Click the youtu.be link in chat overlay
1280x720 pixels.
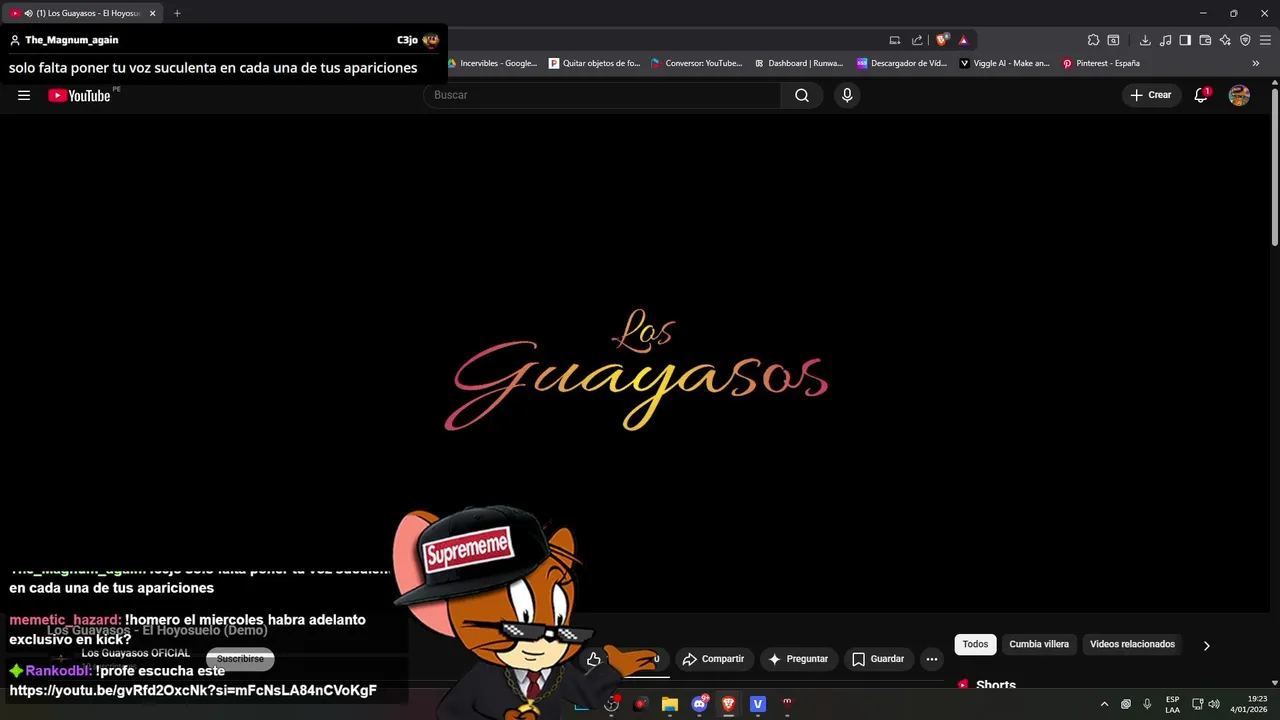(193, 690)
